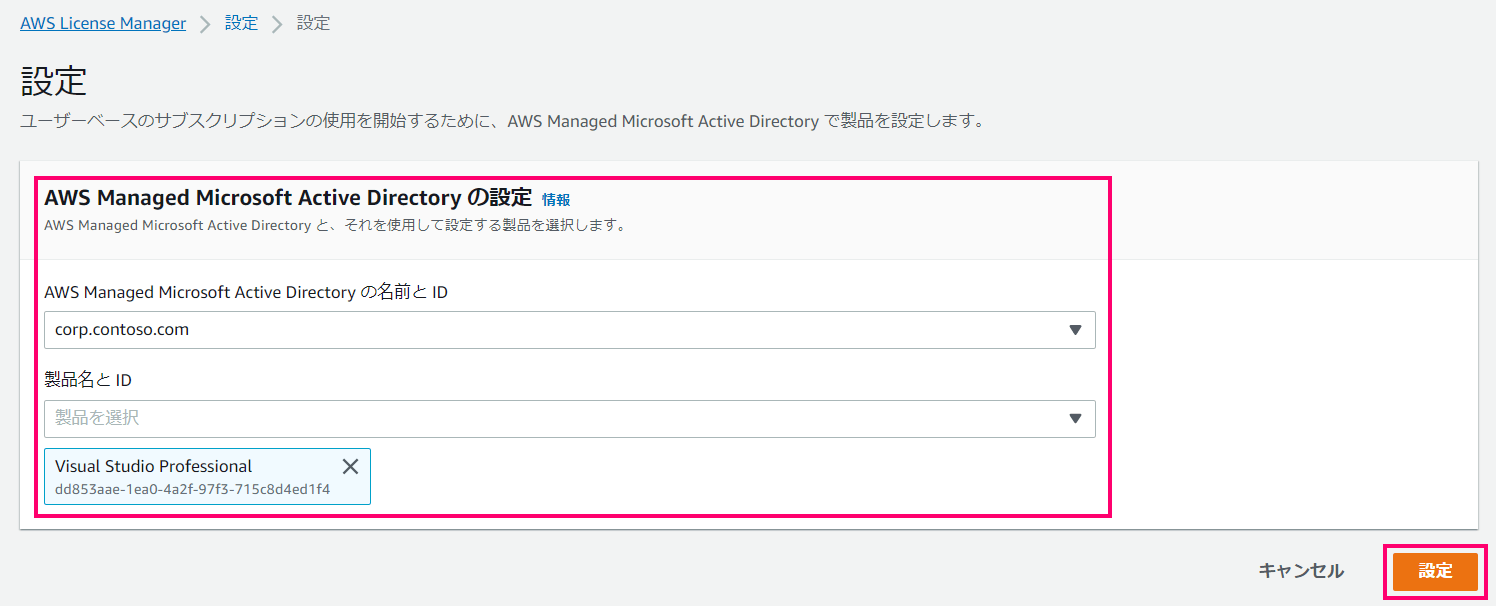The height and width of the screenshot is (606, 1496).
Task: Click AWS Managed Microsoft Active Directory の設定 heading
Action: (288, 197)
